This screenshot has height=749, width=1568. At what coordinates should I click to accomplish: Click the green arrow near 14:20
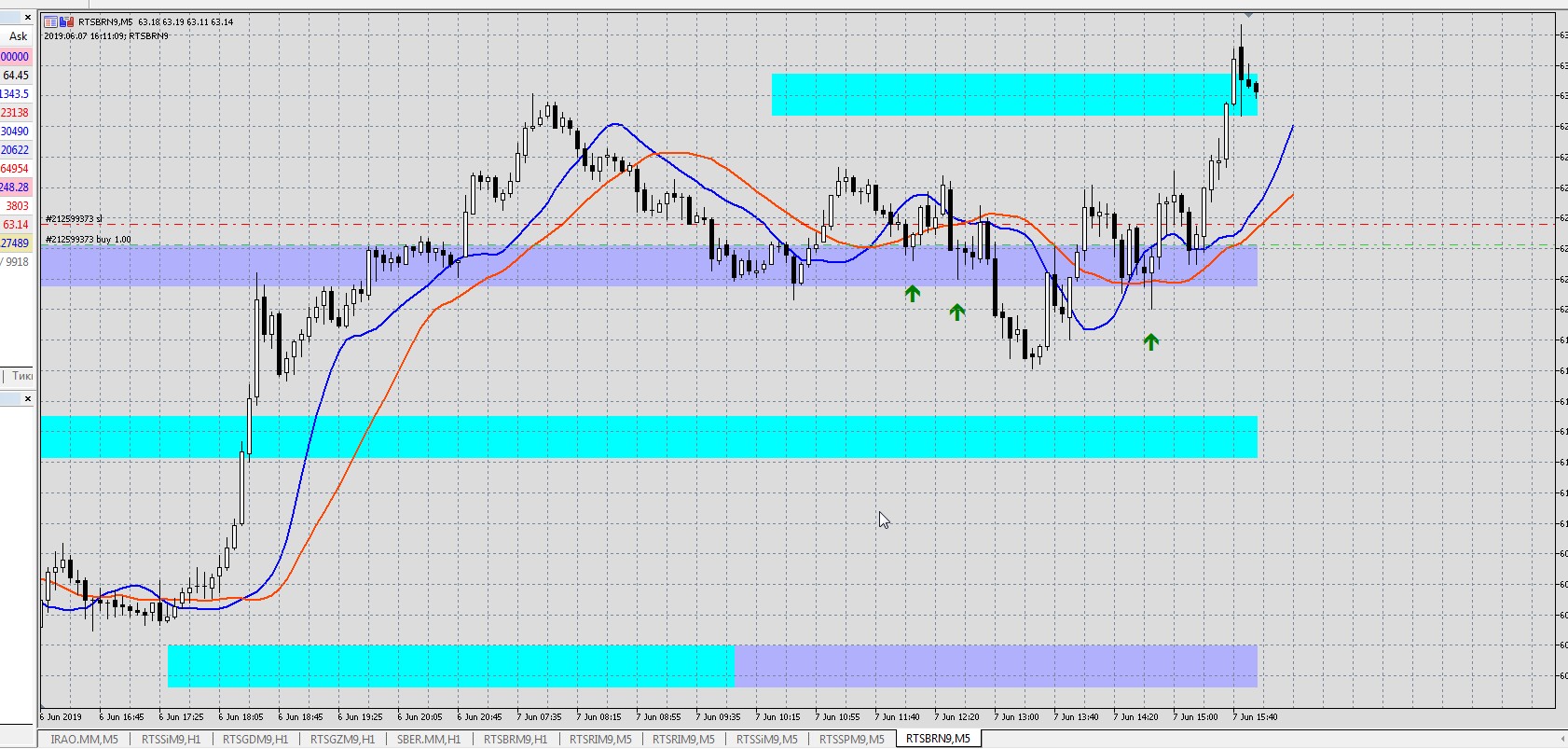point(1151,342)
